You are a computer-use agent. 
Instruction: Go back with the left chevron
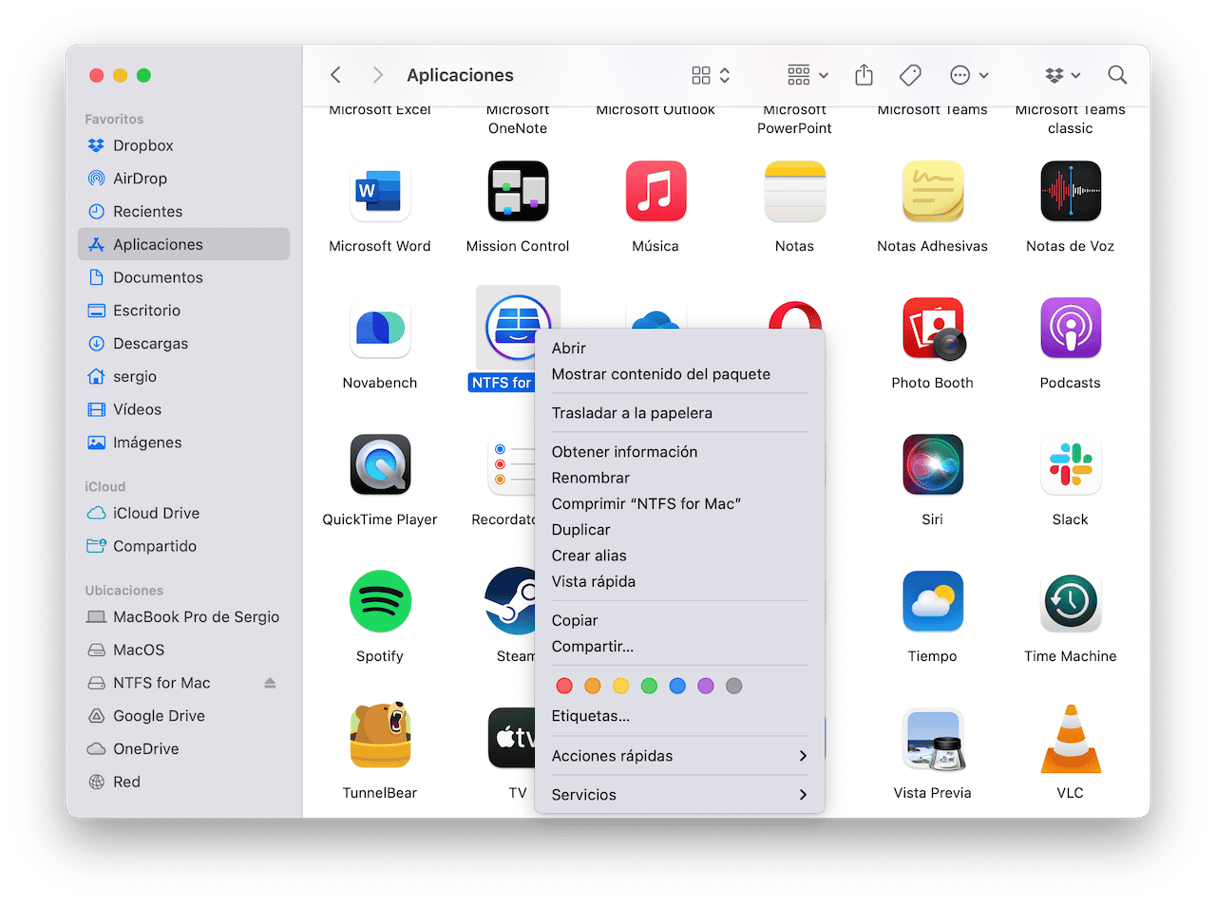[x=336, y=75]
